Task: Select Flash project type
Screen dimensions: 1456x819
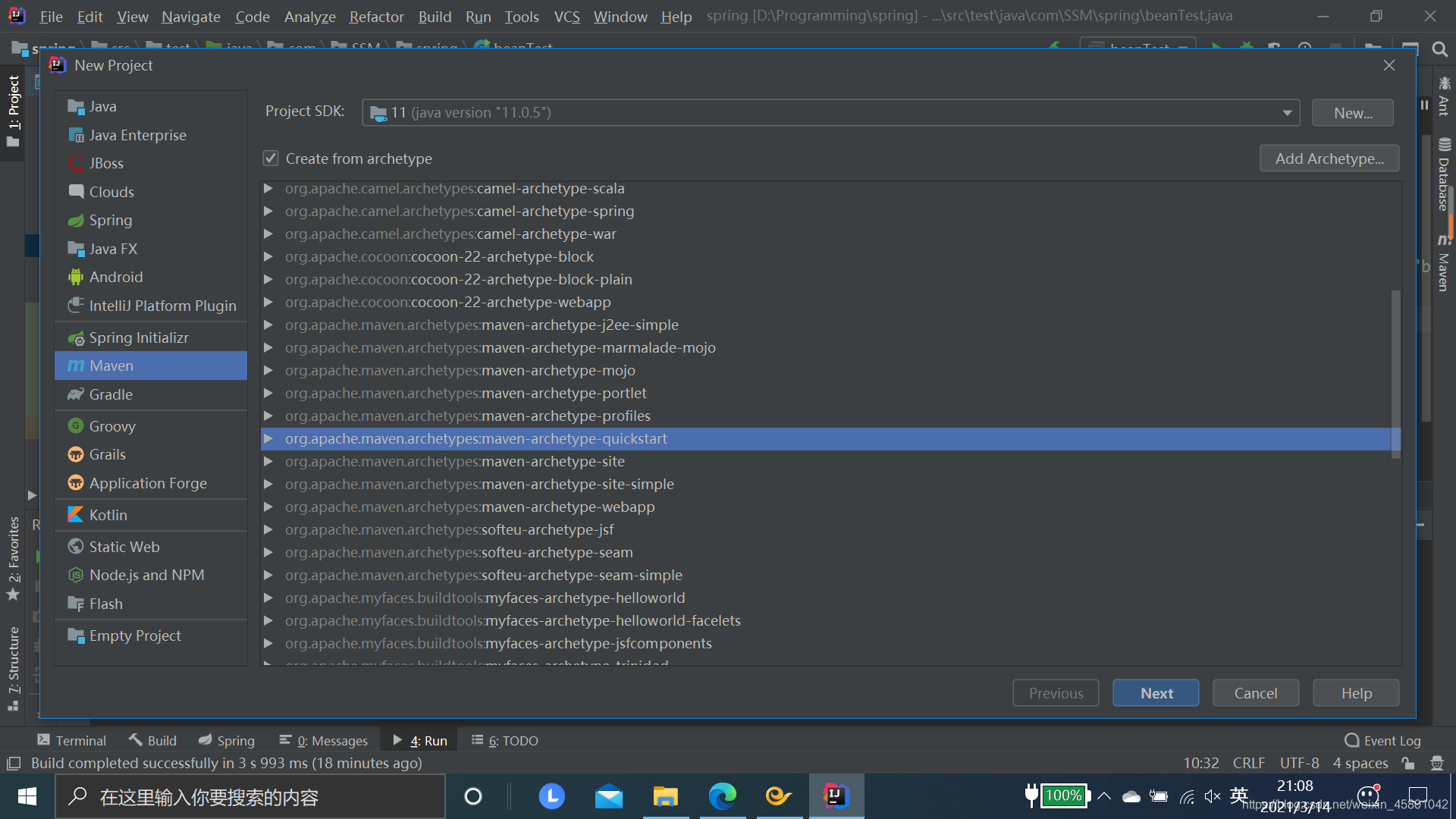Action: 151,604
